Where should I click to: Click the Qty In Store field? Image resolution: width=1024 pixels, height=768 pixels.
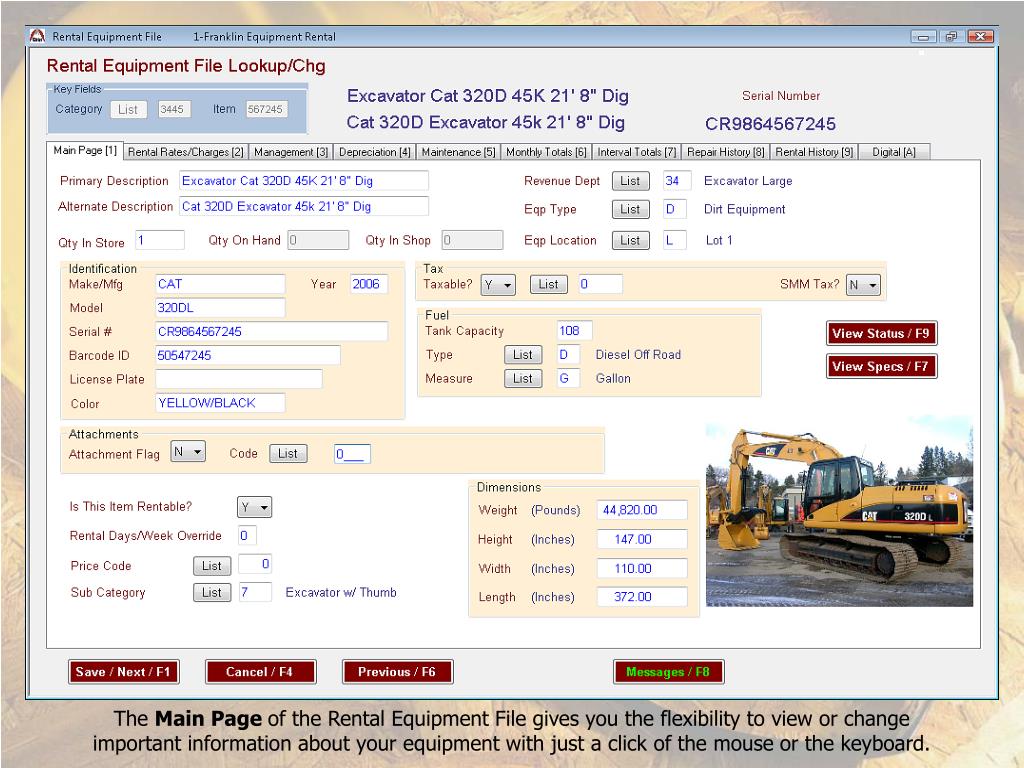point(160,240)
